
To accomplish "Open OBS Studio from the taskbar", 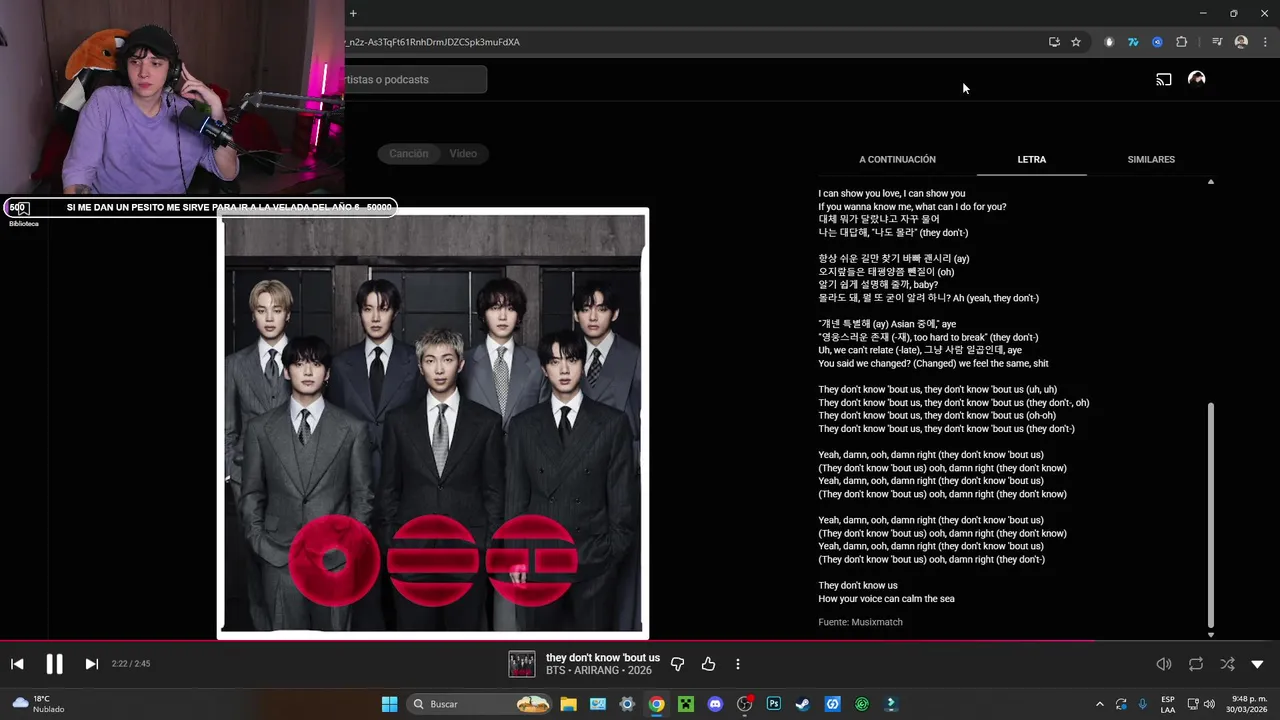I will click(x=744, y=704).
